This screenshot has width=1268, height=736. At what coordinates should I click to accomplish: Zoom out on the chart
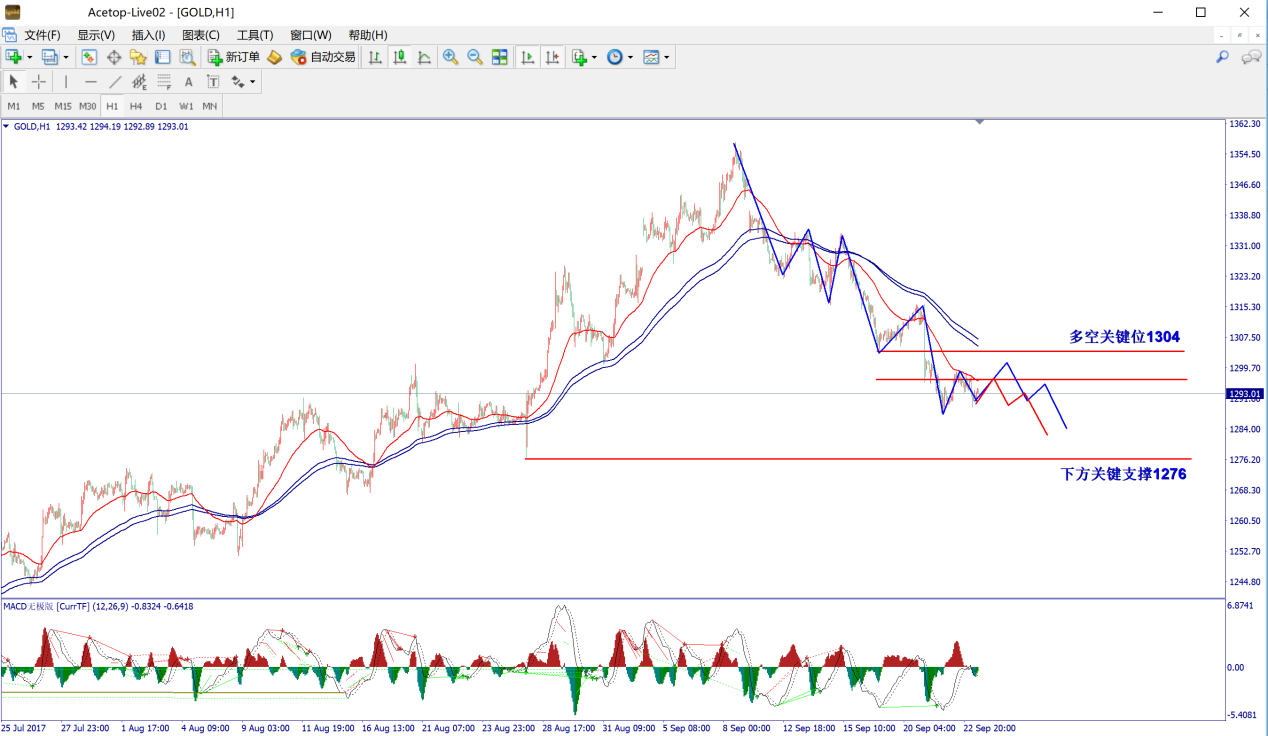(475, 57)
